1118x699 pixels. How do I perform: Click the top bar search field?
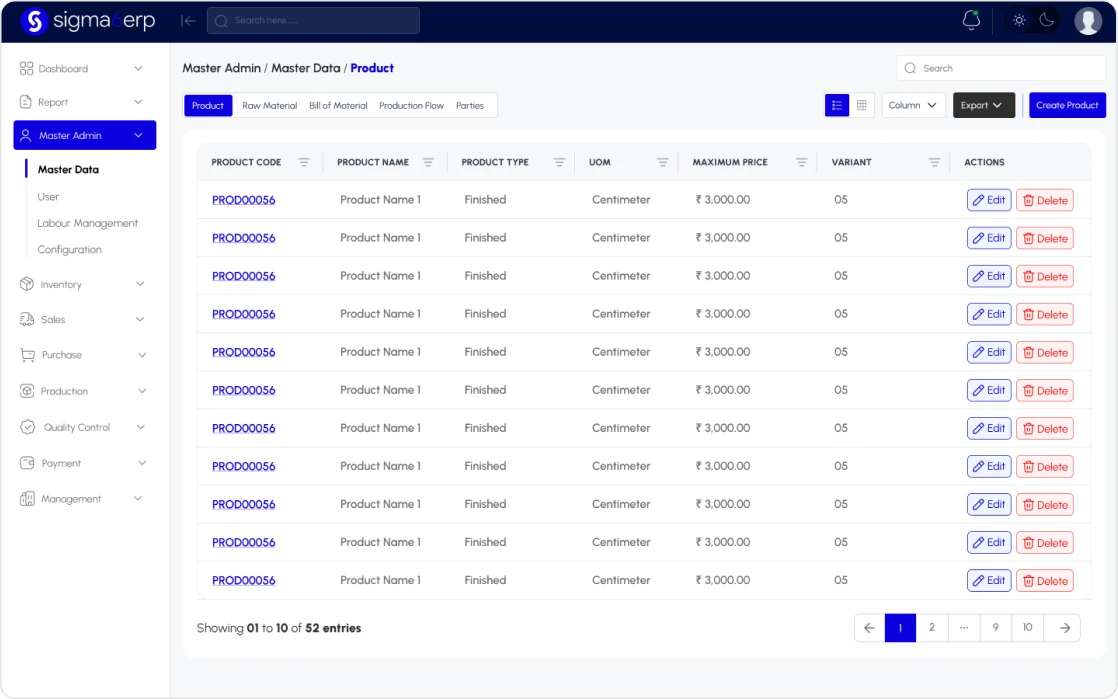(x=313, y=21)
